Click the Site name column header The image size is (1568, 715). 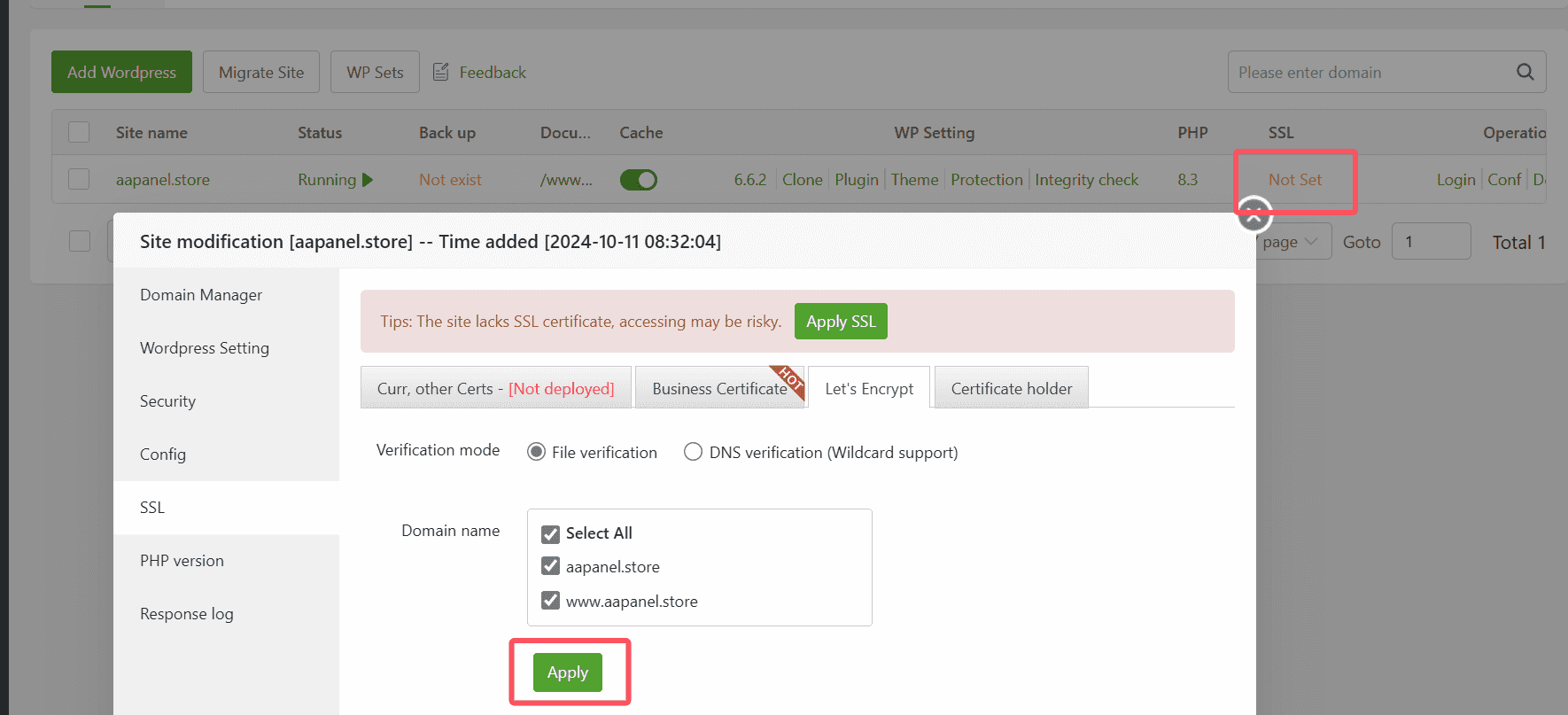[151, 133]
